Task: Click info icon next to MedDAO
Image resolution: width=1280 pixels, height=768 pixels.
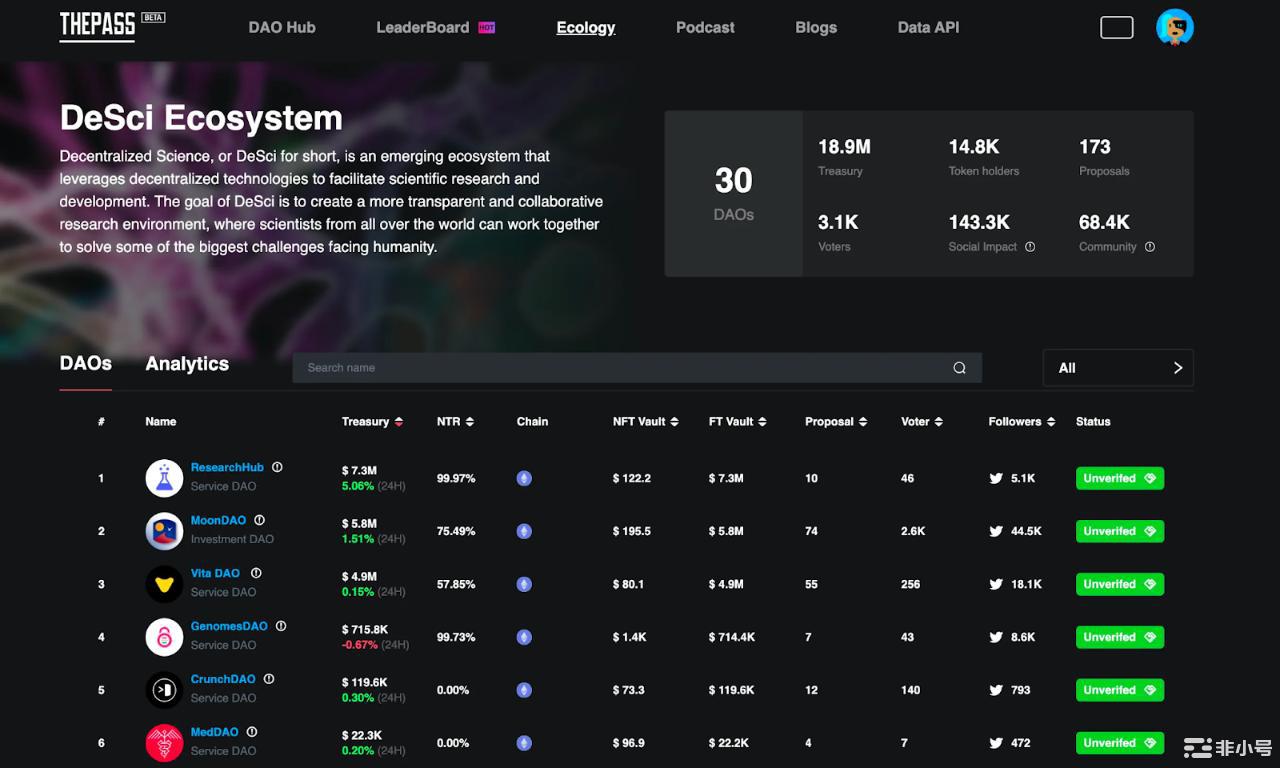Action: pyautogui.click(x=252, y=732)
